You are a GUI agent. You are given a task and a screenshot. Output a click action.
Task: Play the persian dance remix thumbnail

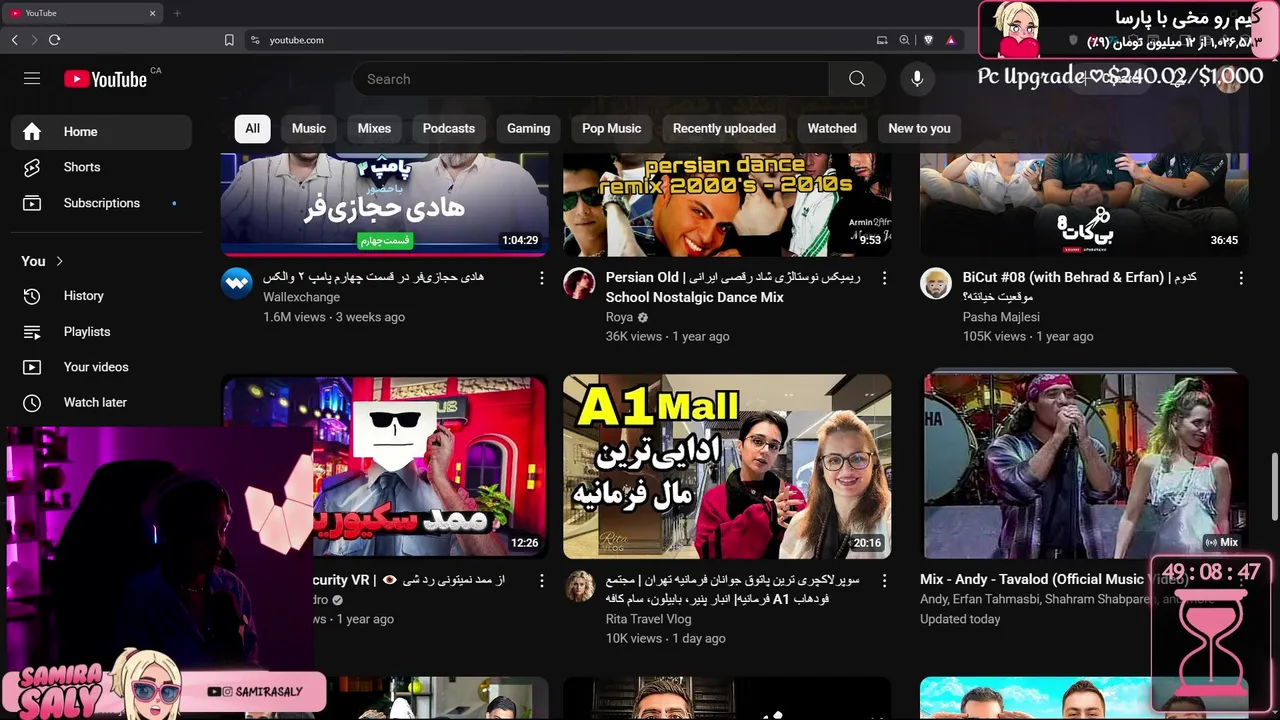727,205
